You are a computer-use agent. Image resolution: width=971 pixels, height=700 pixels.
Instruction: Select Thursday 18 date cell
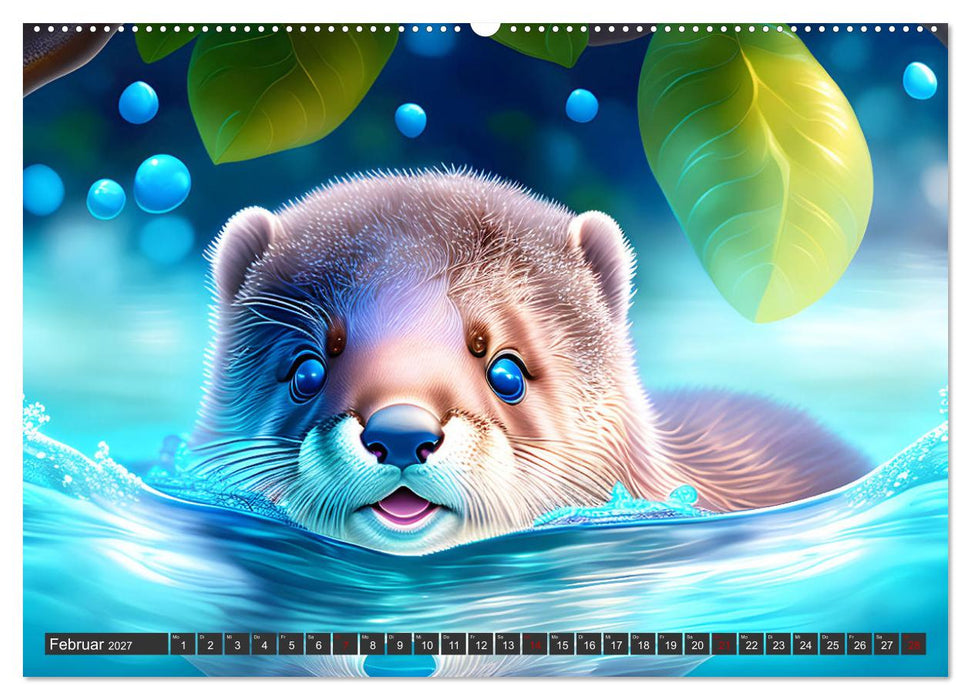[642, 644]
